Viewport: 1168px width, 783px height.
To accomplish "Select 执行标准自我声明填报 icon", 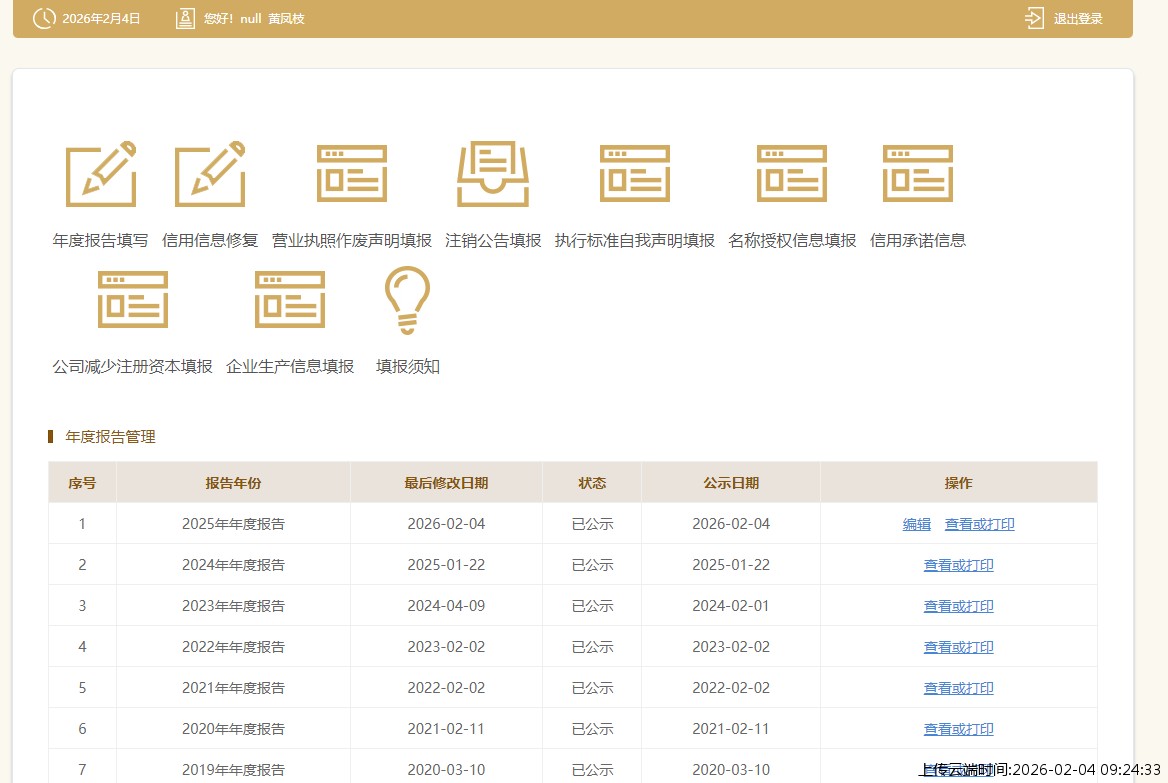I will click(x=635, y=175).
